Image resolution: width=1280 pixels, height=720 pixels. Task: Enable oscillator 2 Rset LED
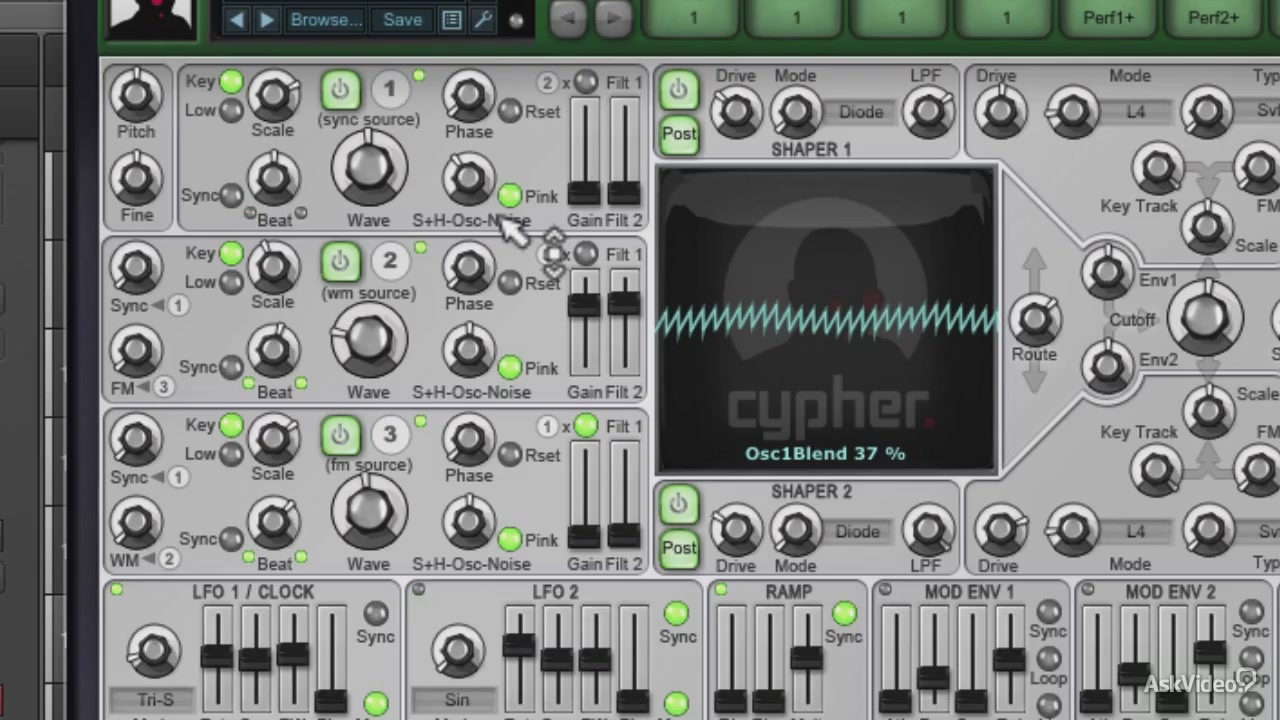click(x=510, y=283)
